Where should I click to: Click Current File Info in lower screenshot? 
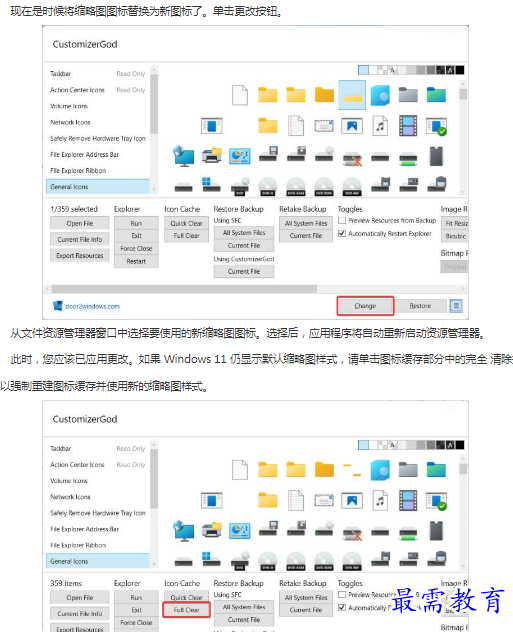80,613
